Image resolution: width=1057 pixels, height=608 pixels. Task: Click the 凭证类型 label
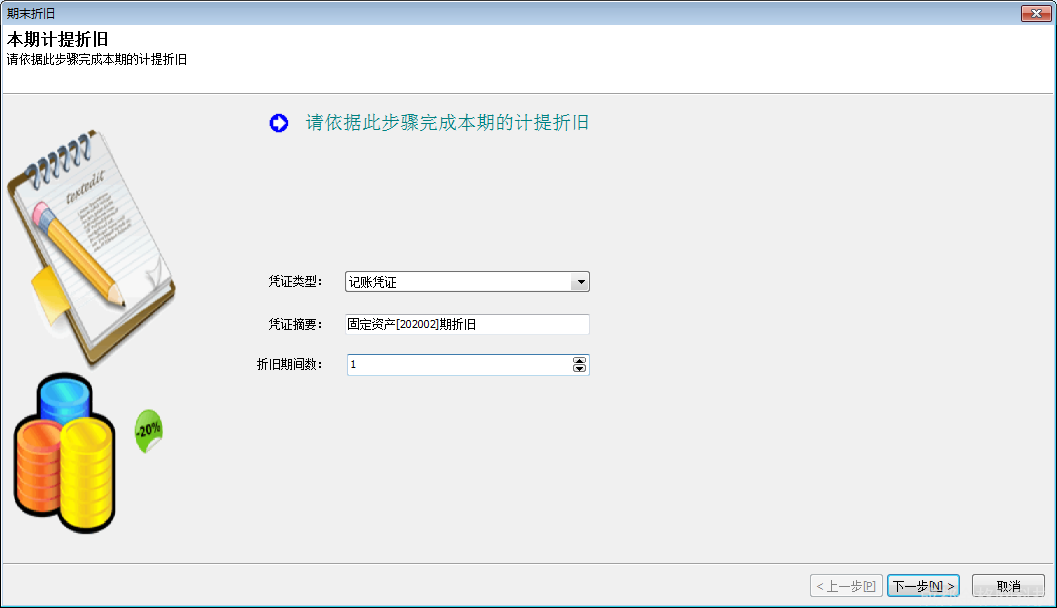[x=295, y=282]
